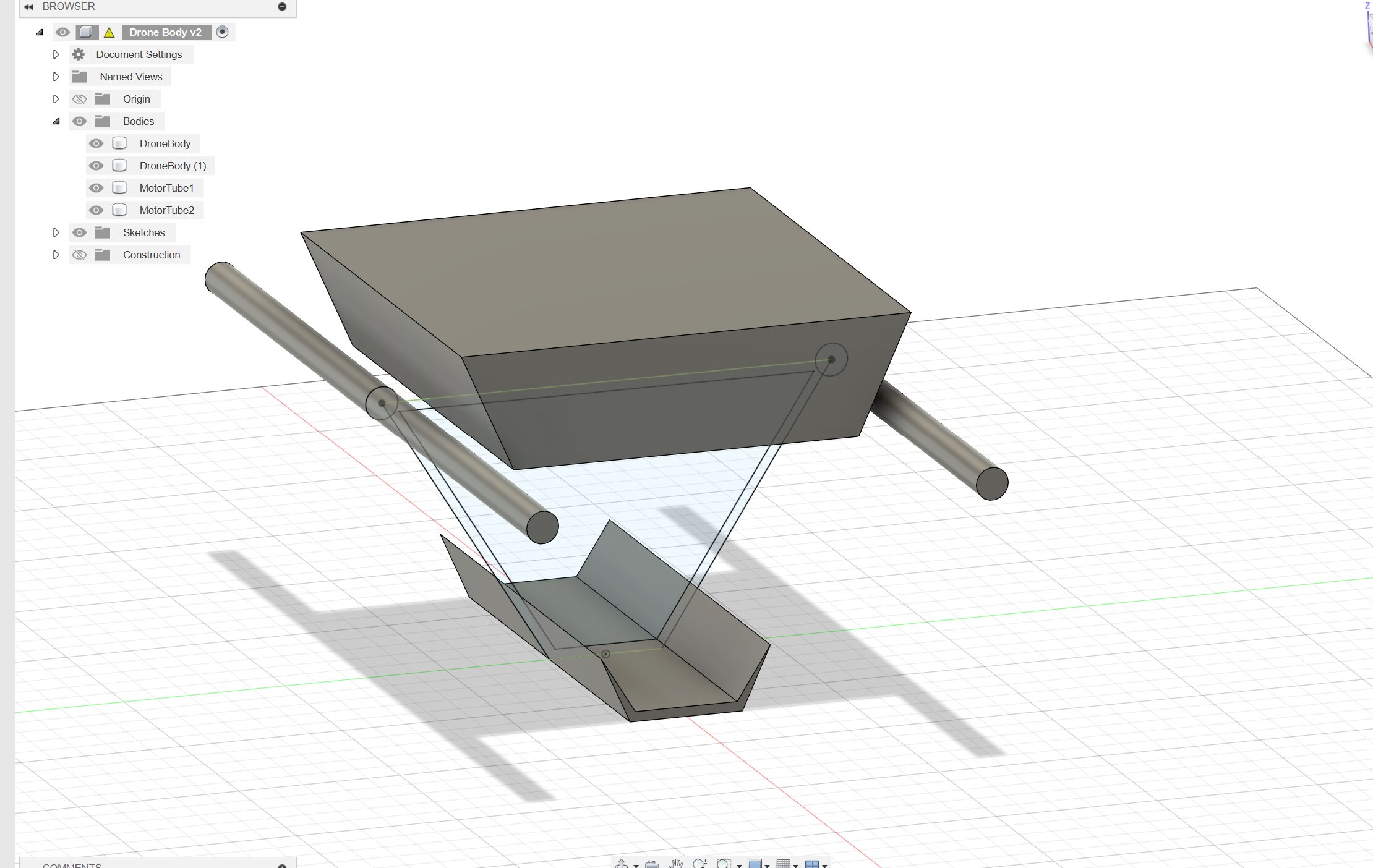
Task: Click the Look At tool in navigation bar
Action: [x=652, y=864]
